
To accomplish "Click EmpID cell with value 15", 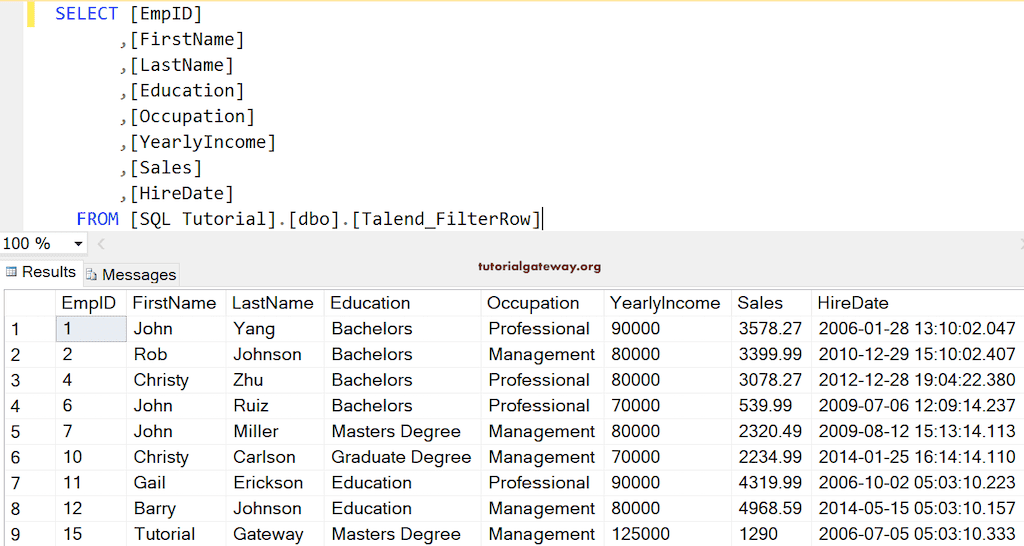I will [x=91, y=534].
